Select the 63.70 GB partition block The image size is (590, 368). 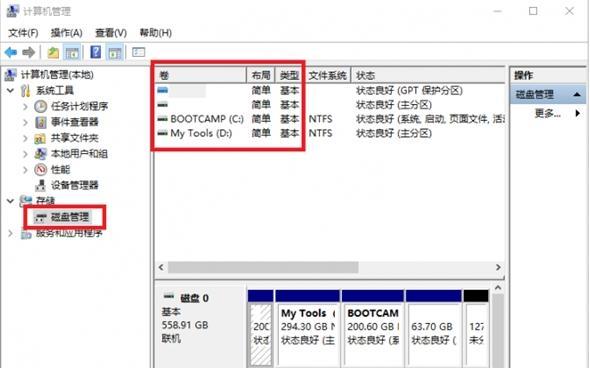pos(434,329)
